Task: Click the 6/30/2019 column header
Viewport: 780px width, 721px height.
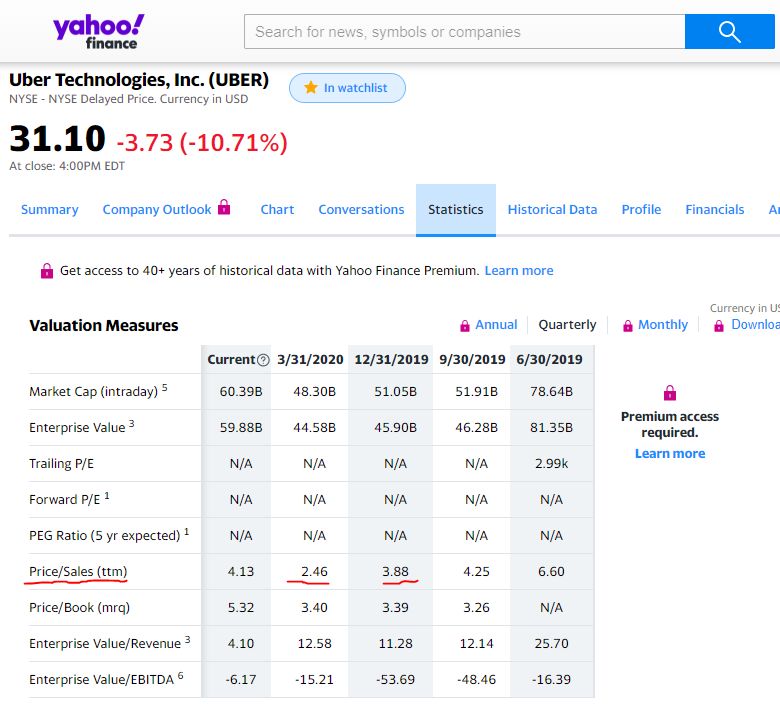Action: pos(549,360)
